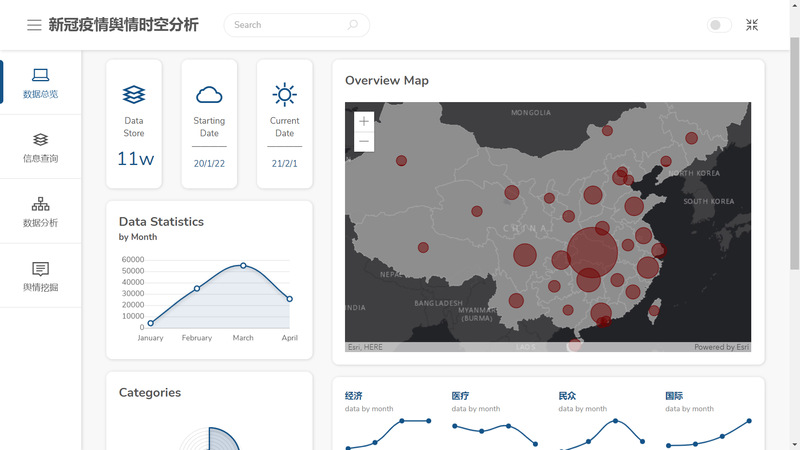Open the 信息查询 sidebar page

40,147
